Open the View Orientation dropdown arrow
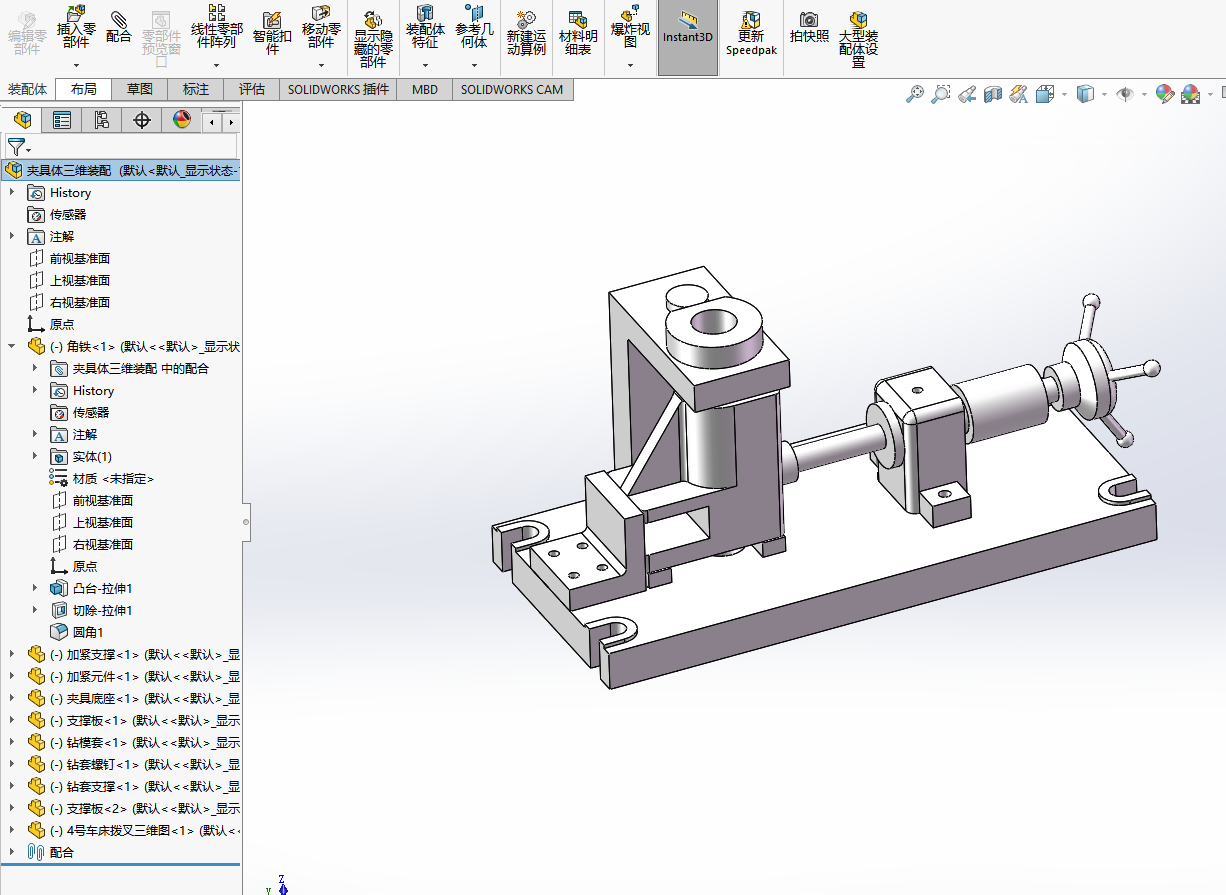This screenshot has width=1226, height=895. pos(1064,94)
